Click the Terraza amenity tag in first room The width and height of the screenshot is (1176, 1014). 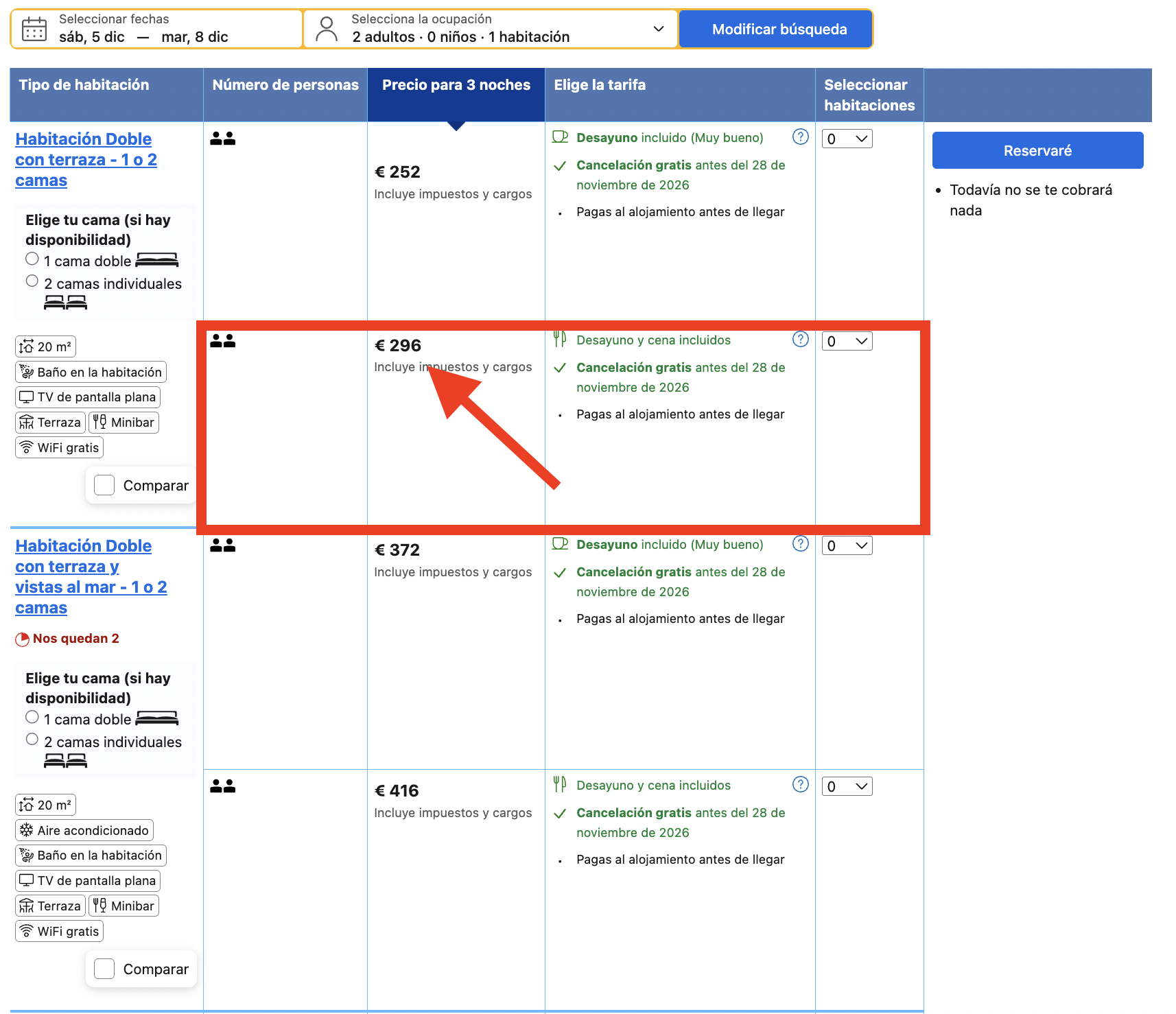click(x=50, y=423)
